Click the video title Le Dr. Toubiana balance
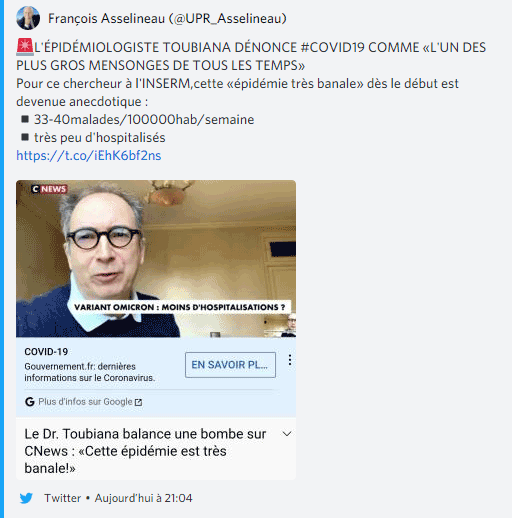The height and width of the screenshot is (518, 512). click(145, 451)
